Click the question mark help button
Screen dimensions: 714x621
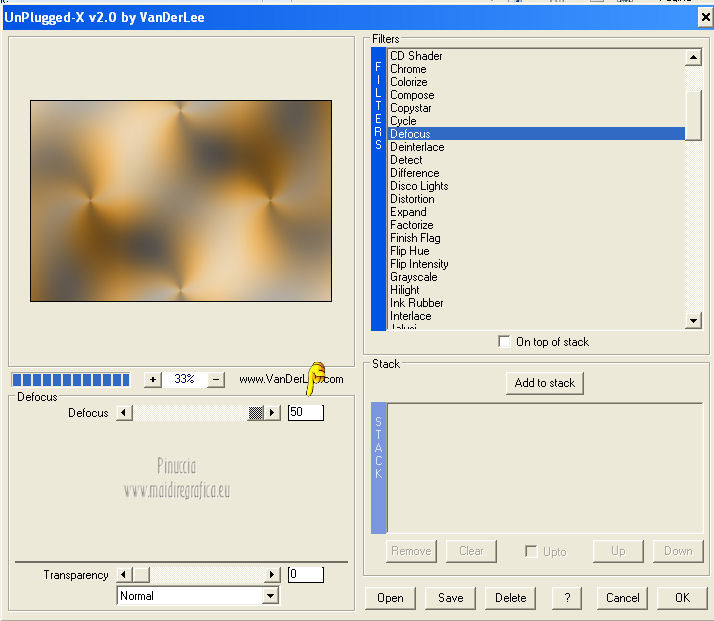[567, 598]
